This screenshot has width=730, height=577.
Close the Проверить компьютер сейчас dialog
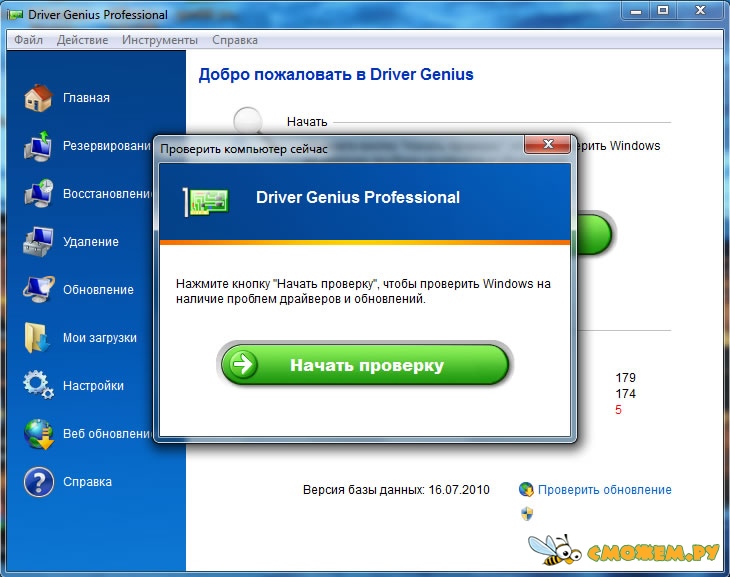tap(547, 144)
